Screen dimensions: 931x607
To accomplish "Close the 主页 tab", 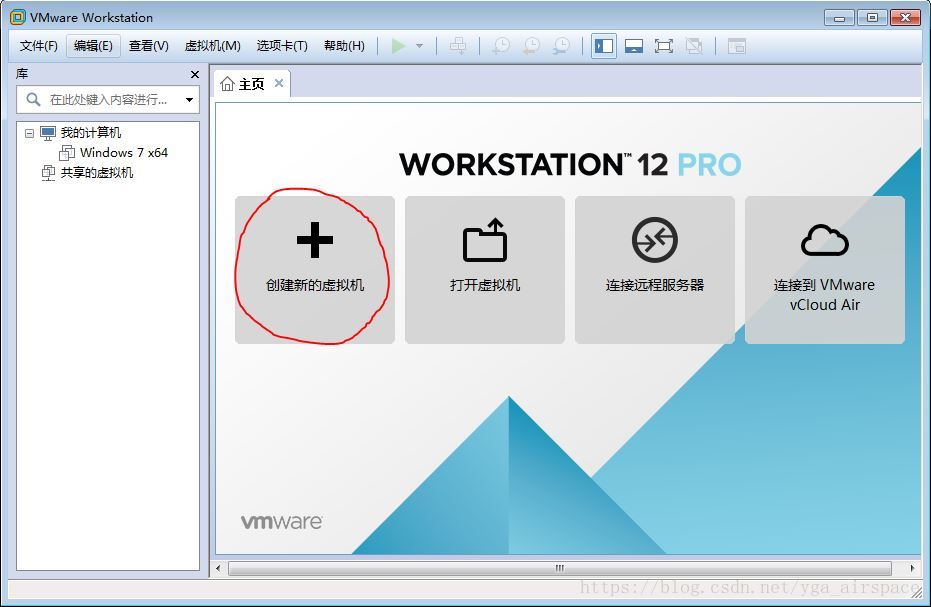I will [x=278, y=83].
